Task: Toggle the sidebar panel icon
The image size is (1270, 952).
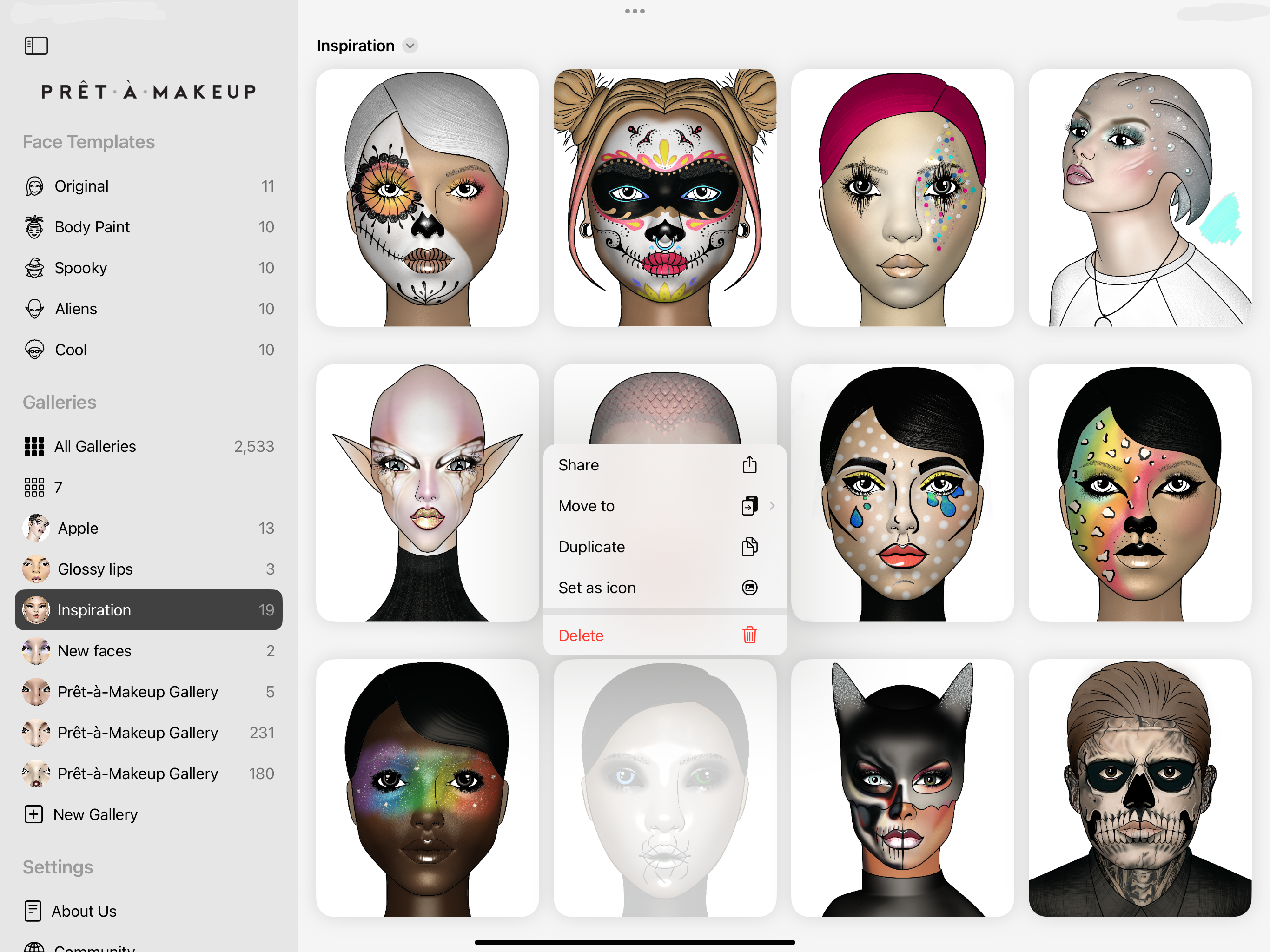Action: click(x=36, y=46)
